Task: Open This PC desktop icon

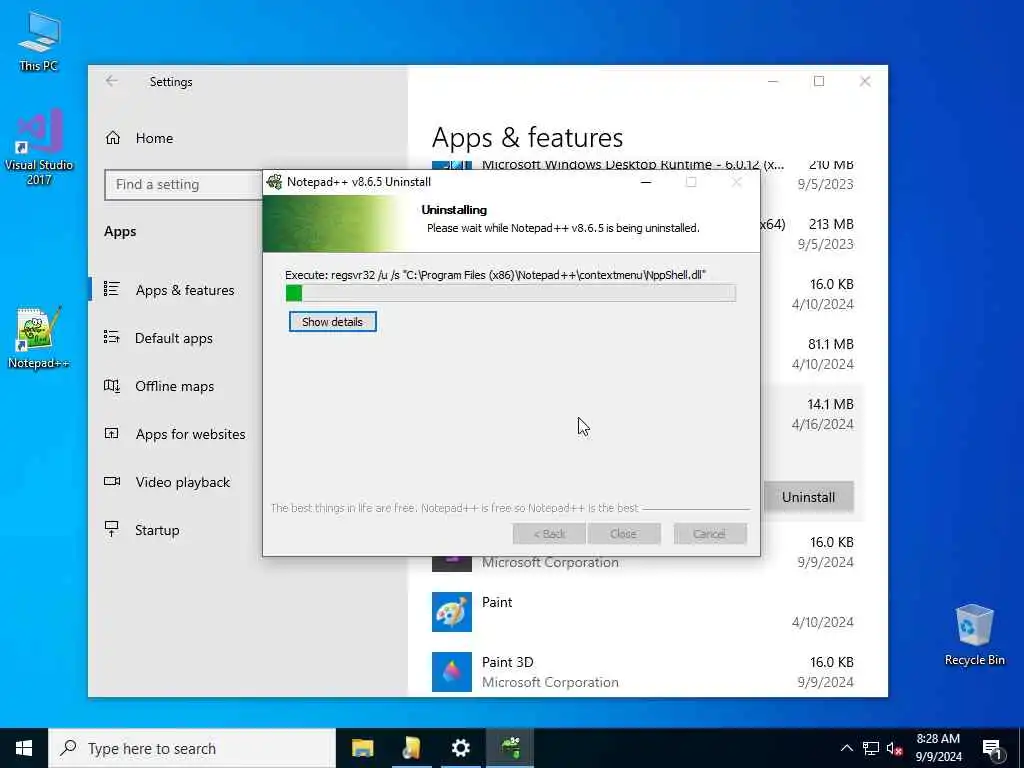Action: [x=39, y=40]
